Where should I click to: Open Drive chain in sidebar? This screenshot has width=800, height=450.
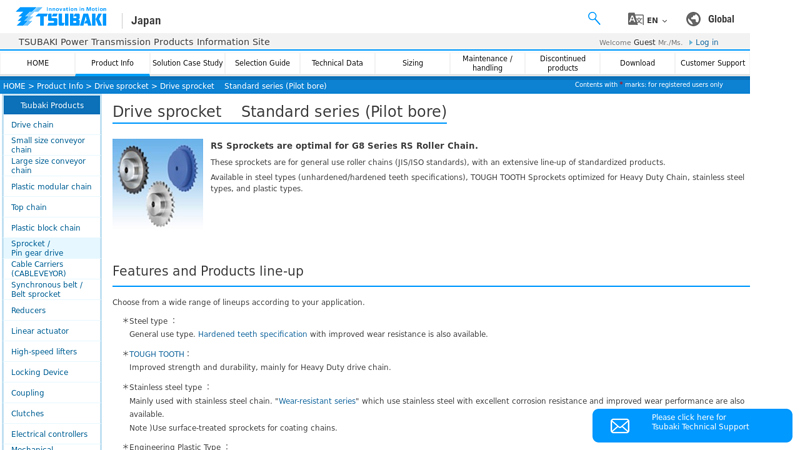coord(32,125)
